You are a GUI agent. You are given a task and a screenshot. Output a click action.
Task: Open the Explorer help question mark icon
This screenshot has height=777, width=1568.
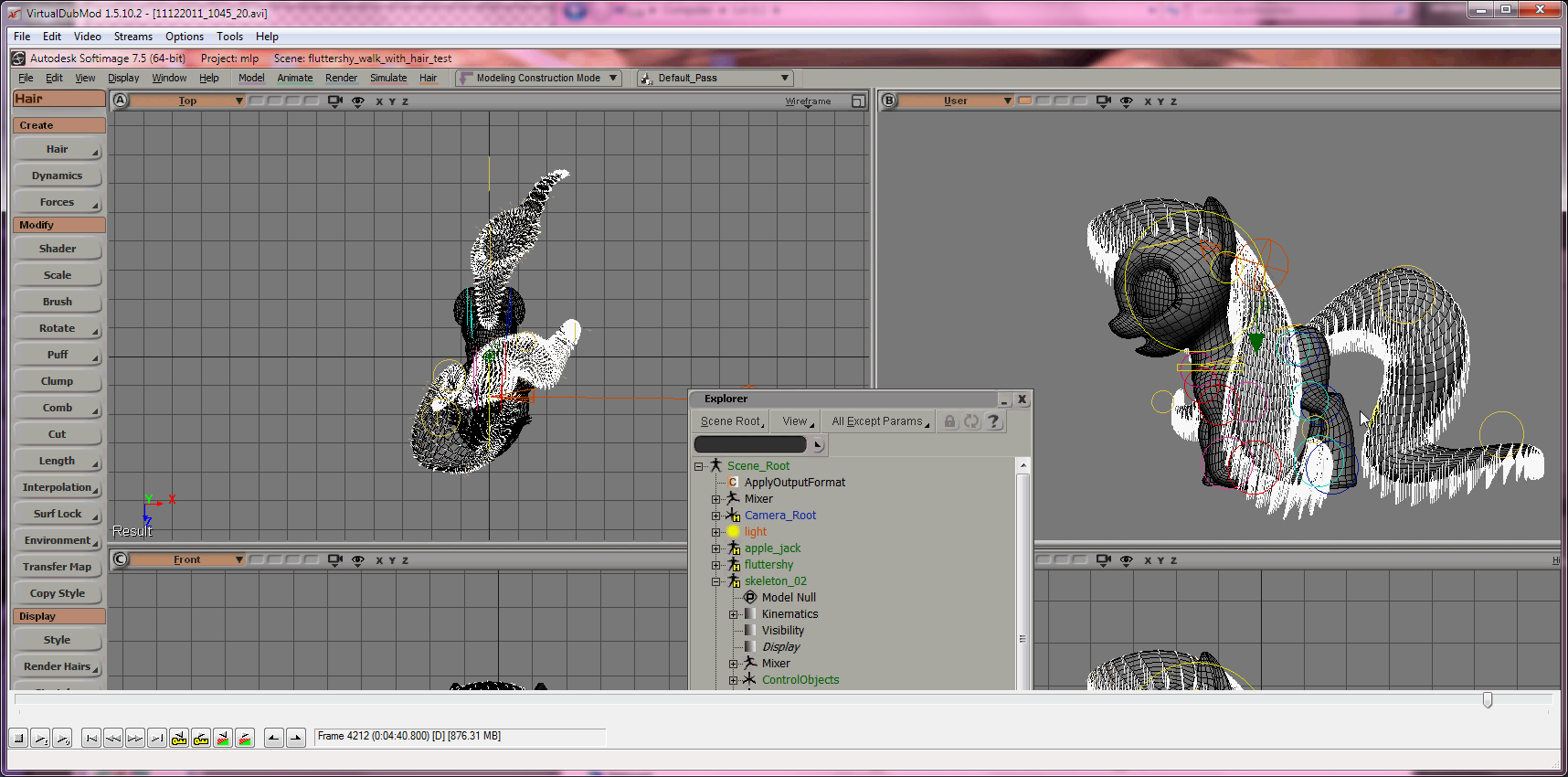click(x=993, y=421)
